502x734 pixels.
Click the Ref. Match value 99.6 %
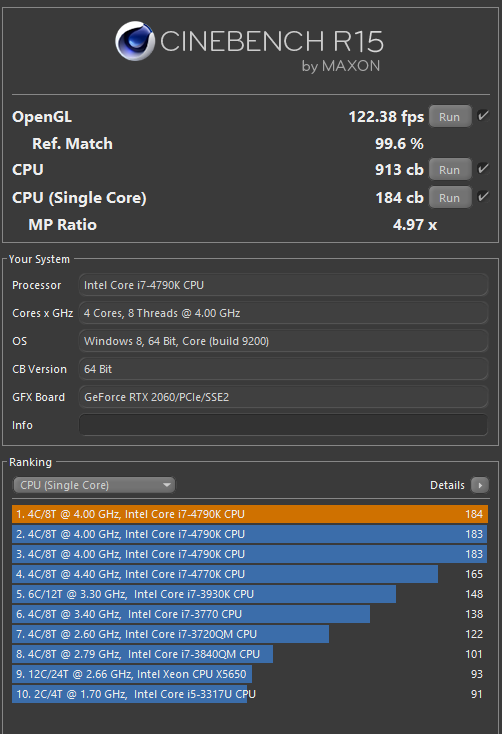[x=399, y=144]
